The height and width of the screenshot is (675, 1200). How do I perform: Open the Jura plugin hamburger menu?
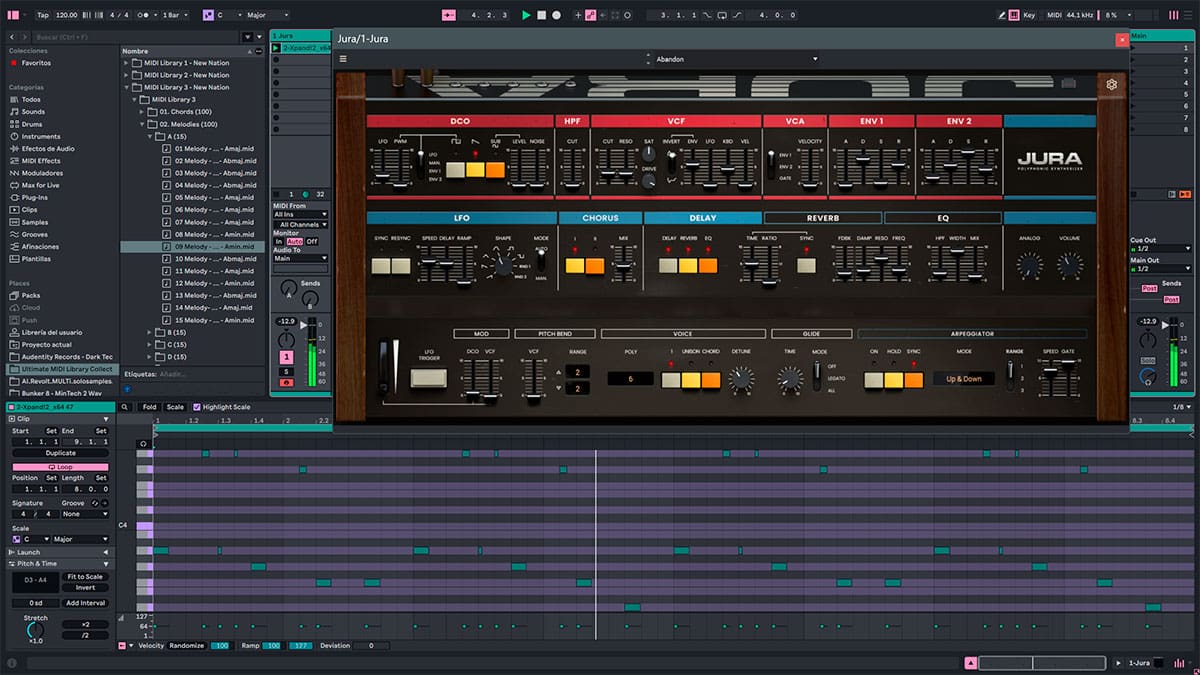click(x=343, y=59)
